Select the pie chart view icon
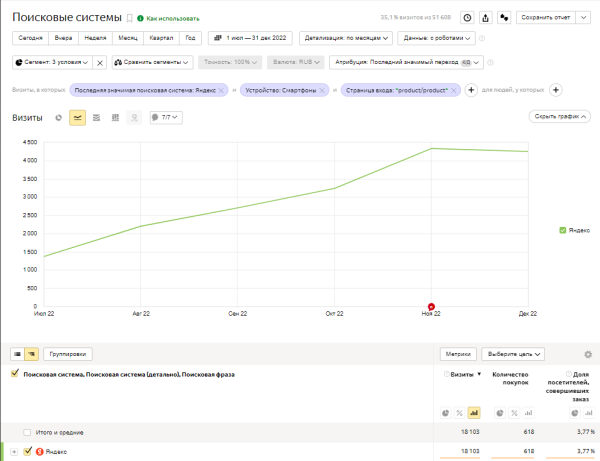600x461 pixels. pyautogui.click(x=59, y=117)
